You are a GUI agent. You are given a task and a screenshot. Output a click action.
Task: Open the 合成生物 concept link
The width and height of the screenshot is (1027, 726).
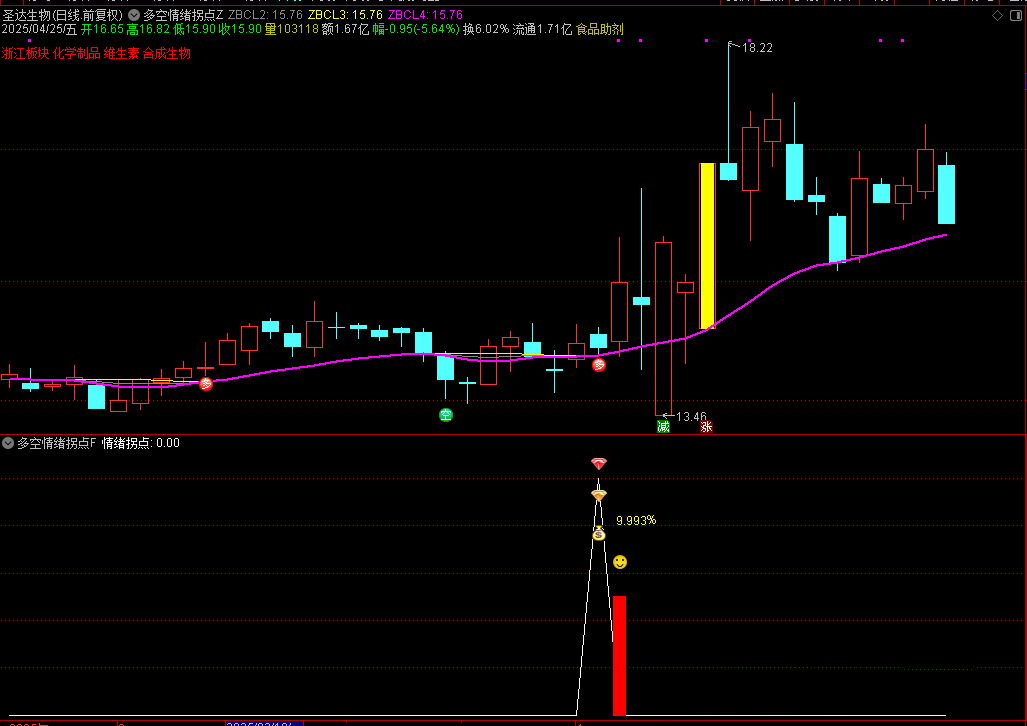(x=166, y=53)
